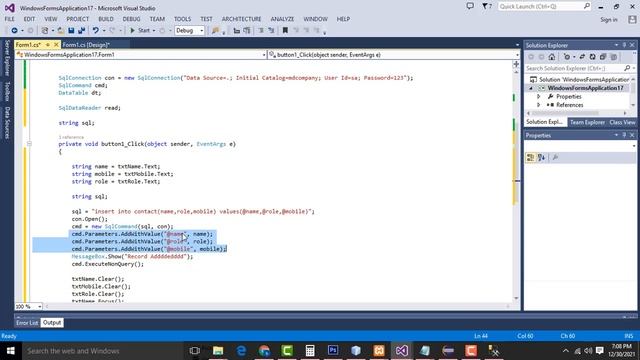Click the Comment out selected lines icon
The height and width of the screenshot is (360, 640).
[261, 31]
